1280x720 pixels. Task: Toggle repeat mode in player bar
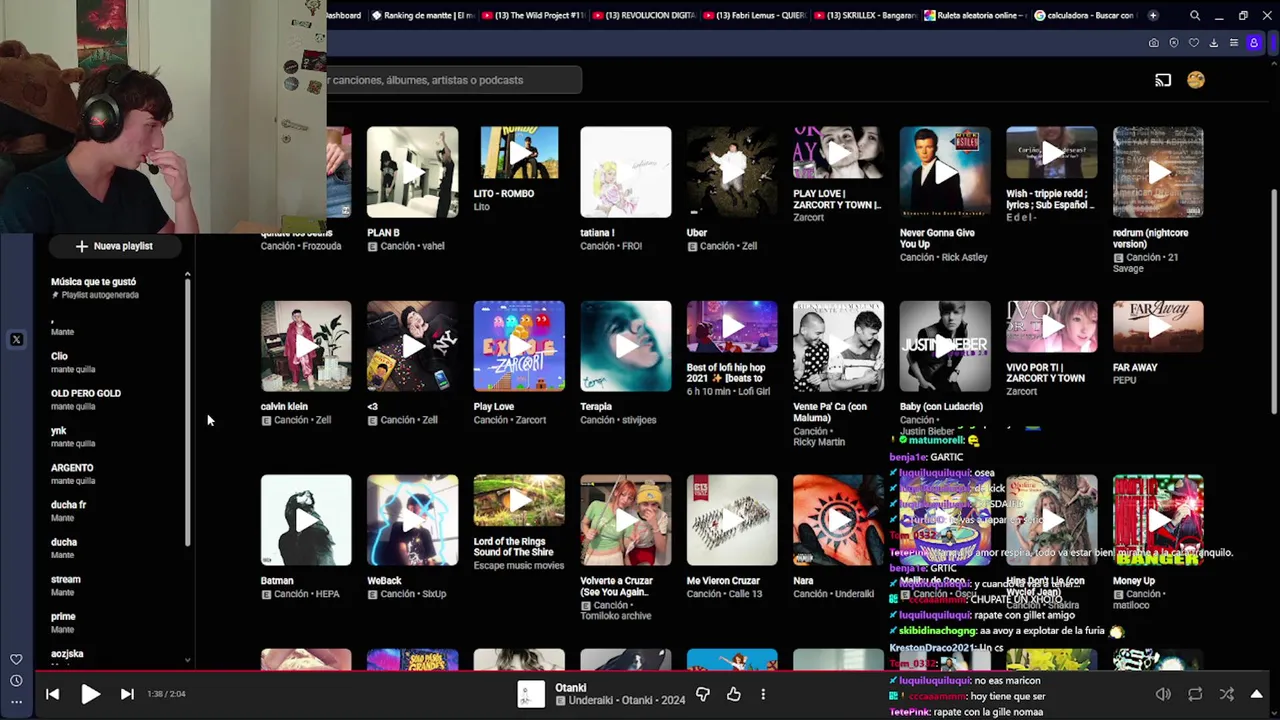pyautogui.click(x=1195, y=694)
